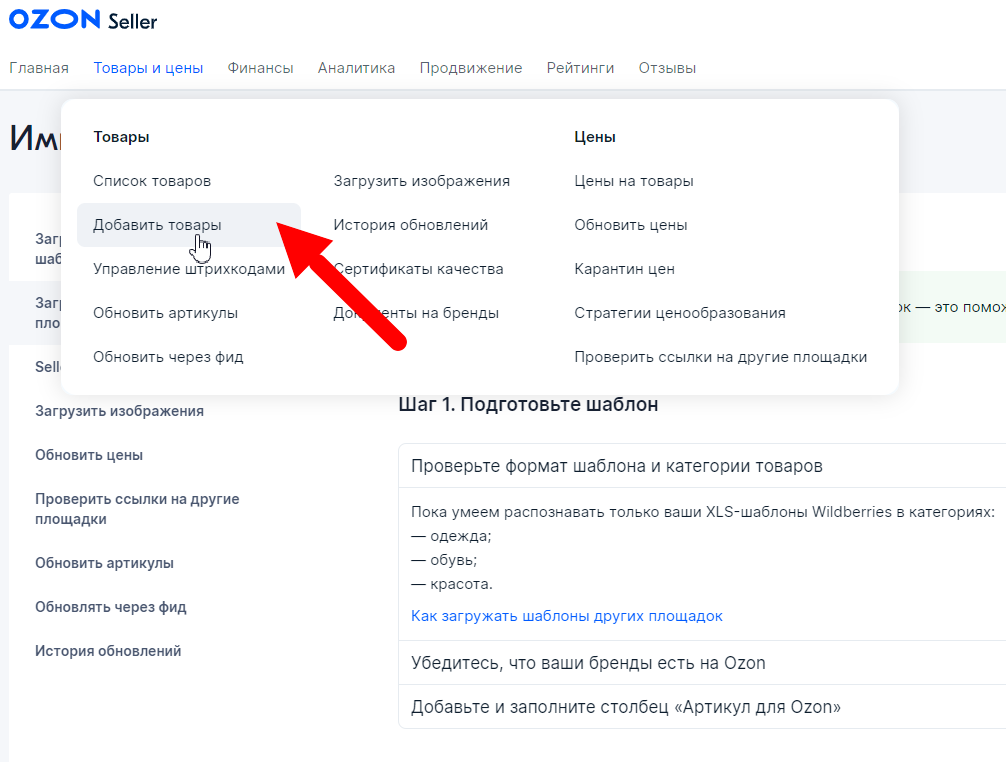Click the OZON Seller logo
The image size is (1006, 762).
click(83, 20)
